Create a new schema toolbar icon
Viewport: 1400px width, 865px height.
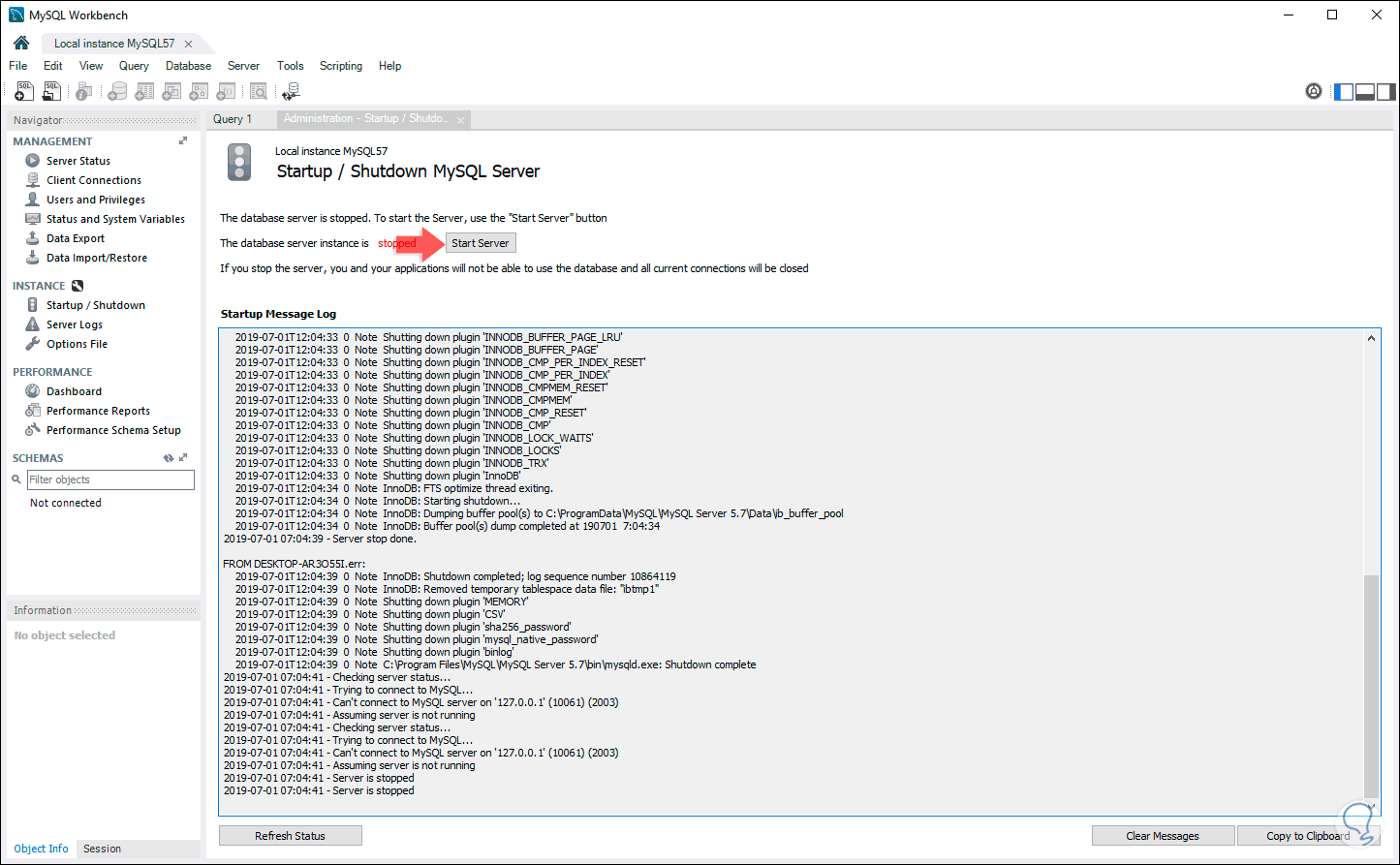pos(117,91)
